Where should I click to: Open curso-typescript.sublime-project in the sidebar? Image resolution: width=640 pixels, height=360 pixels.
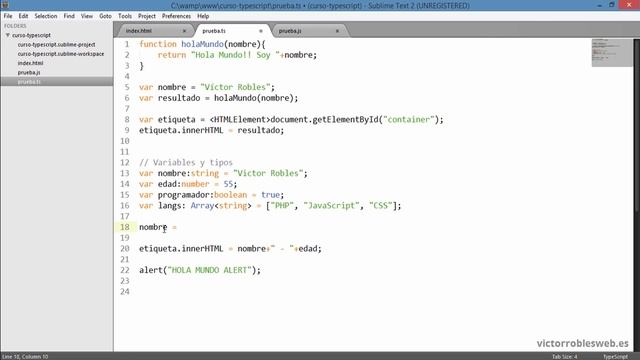(x=56, y=44)
